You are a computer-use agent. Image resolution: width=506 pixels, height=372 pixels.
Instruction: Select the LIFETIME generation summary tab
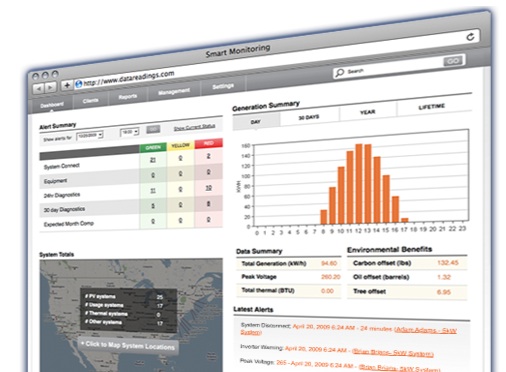pos(432,106)
